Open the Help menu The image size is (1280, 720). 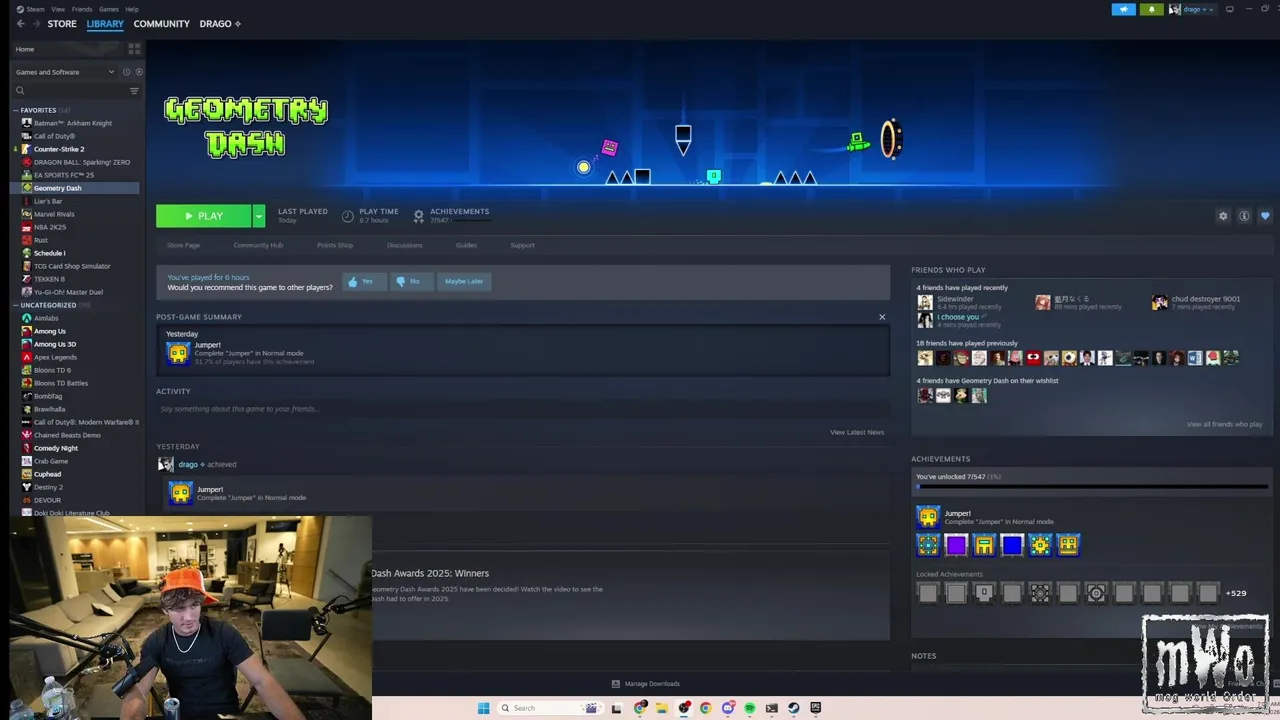132,9
